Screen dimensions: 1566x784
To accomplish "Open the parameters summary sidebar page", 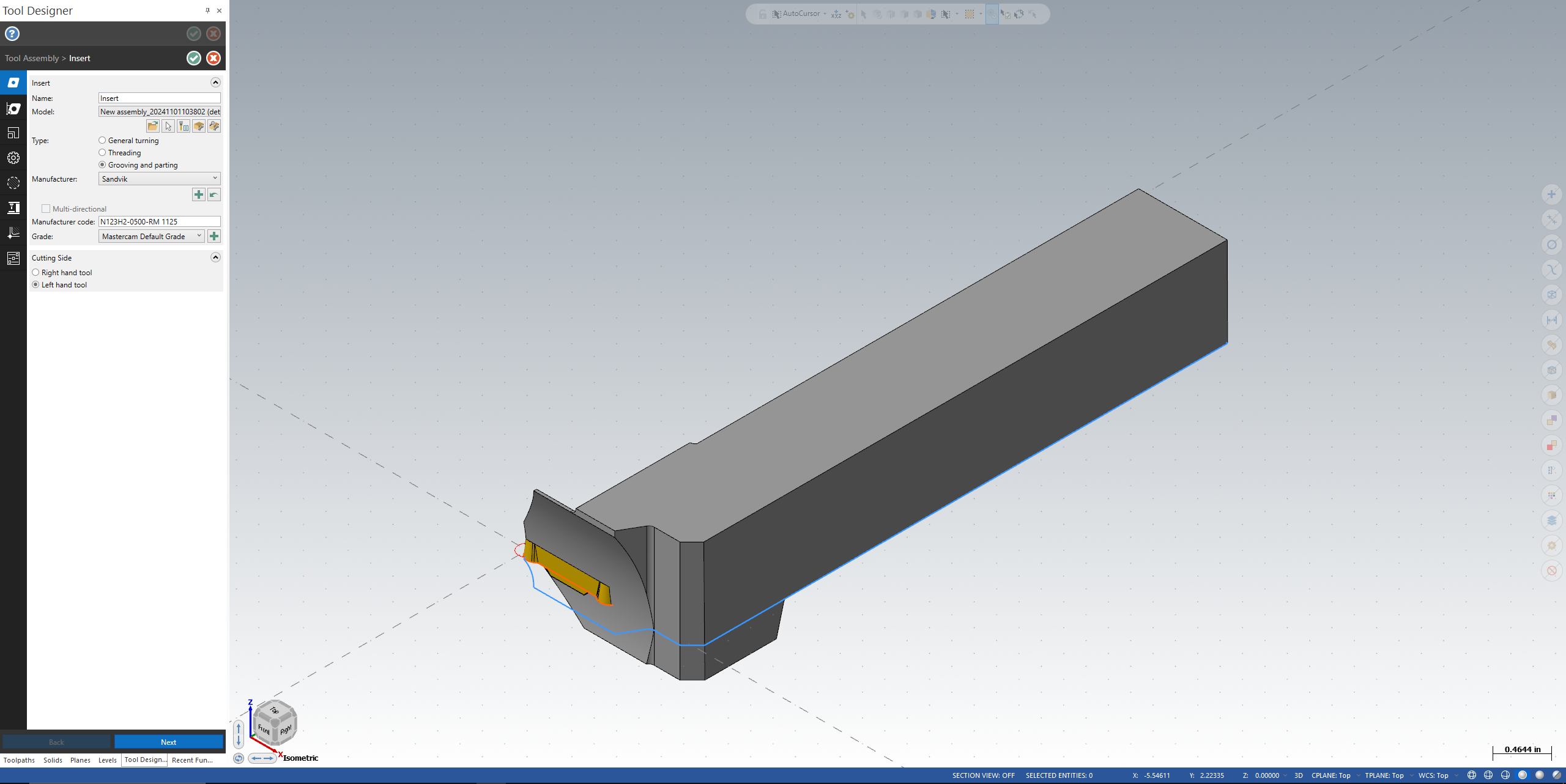I will point(13,258).
